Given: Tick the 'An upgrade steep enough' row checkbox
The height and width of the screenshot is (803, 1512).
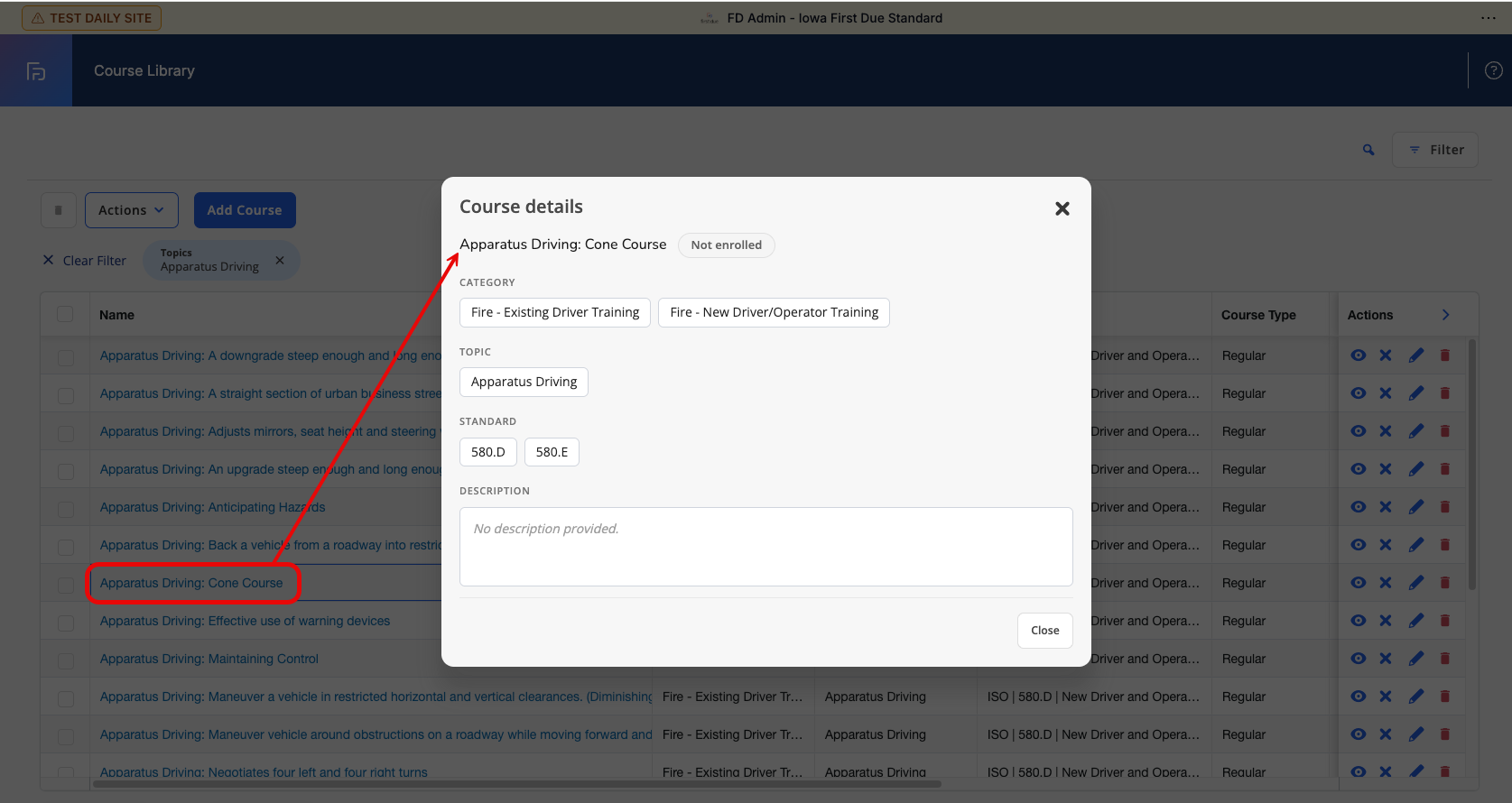Looking at the screenshot, I should coord(66,471).
